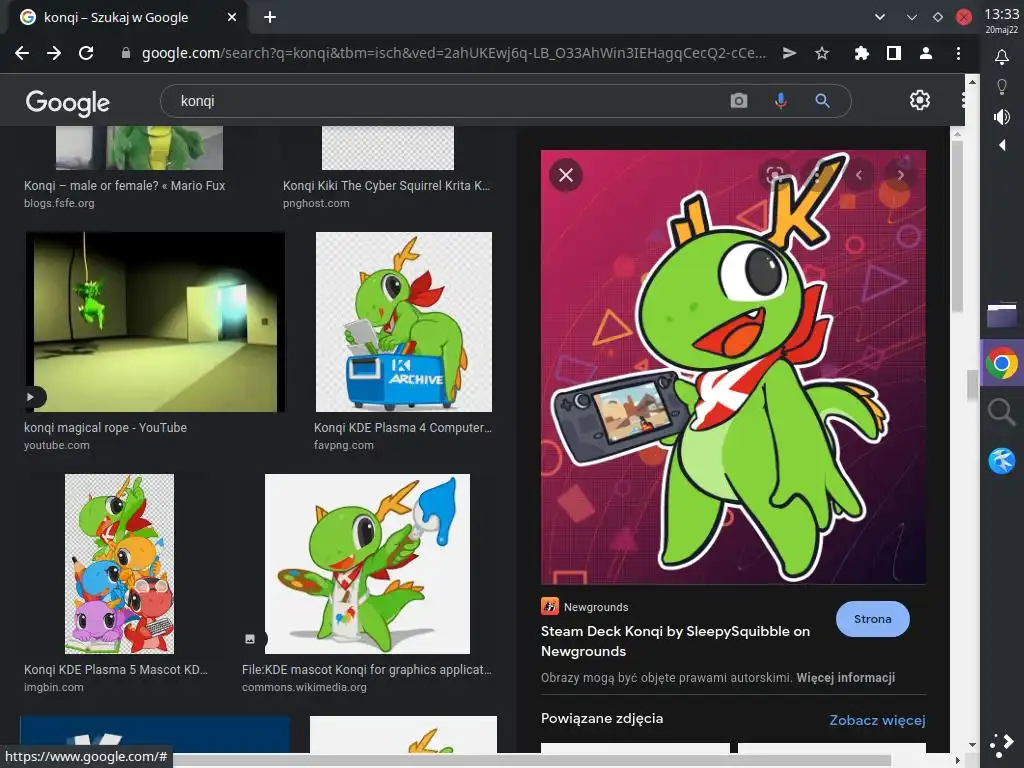Open Google quick settings gear

click(920, 100)
